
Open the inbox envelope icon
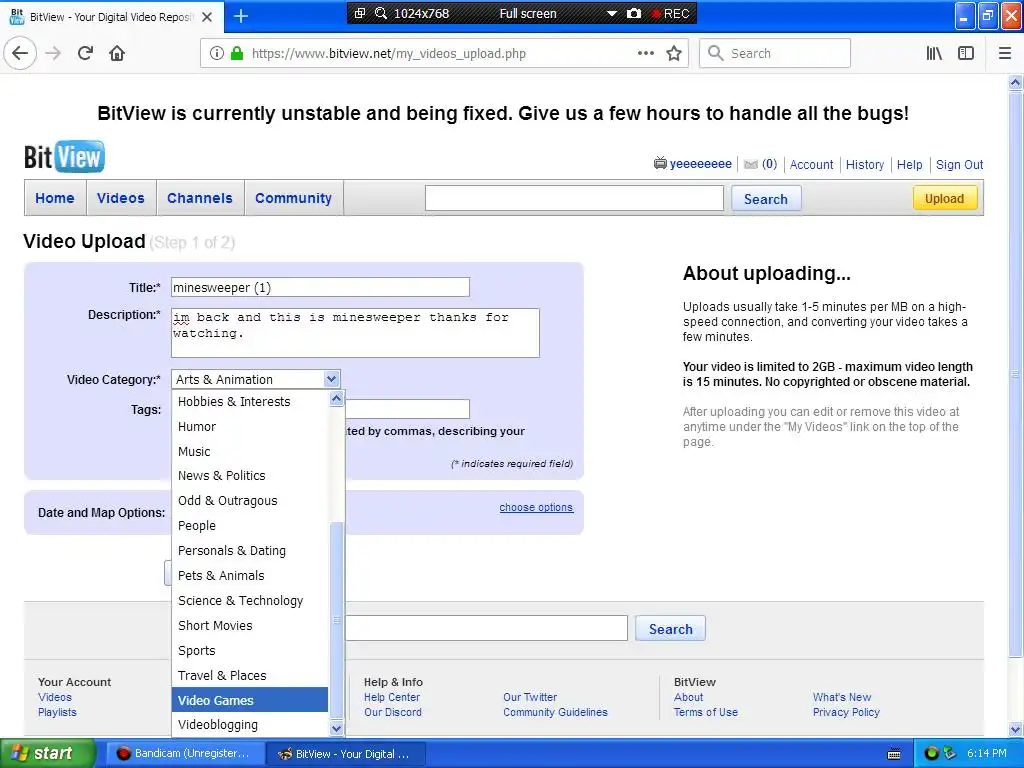pos(751,165)
